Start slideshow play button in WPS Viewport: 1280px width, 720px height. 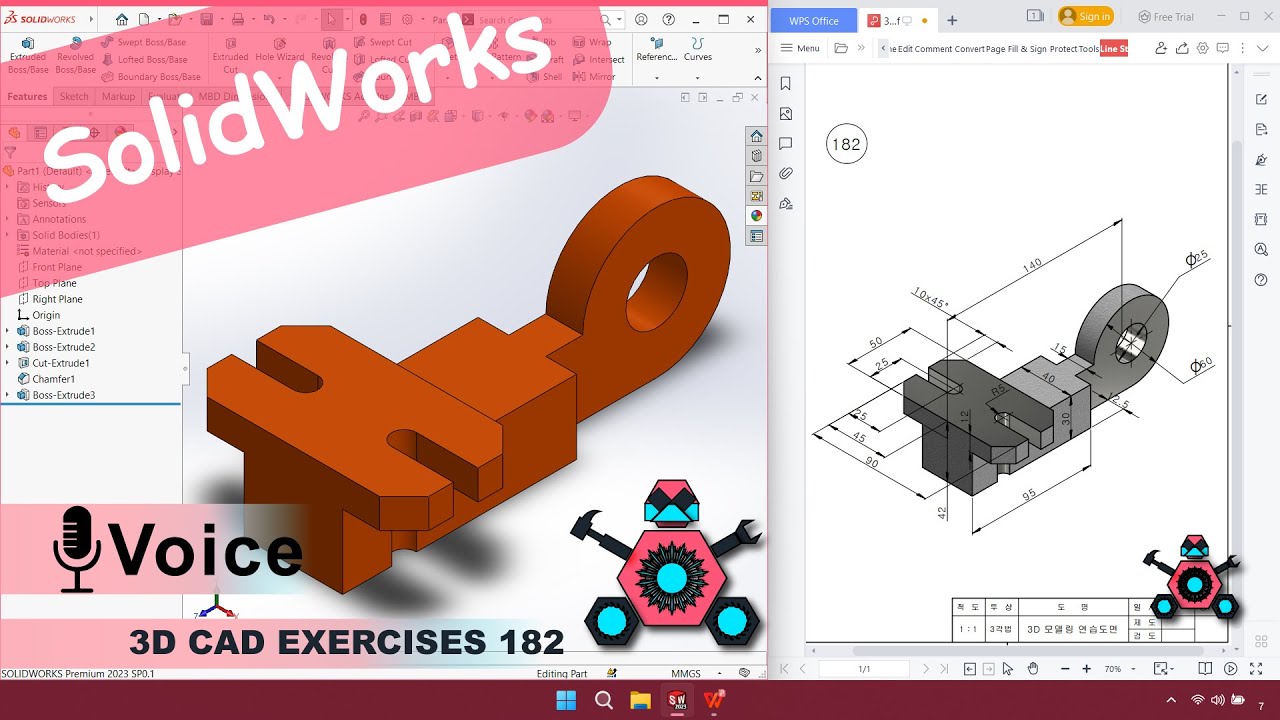(x=1231, y=668)
